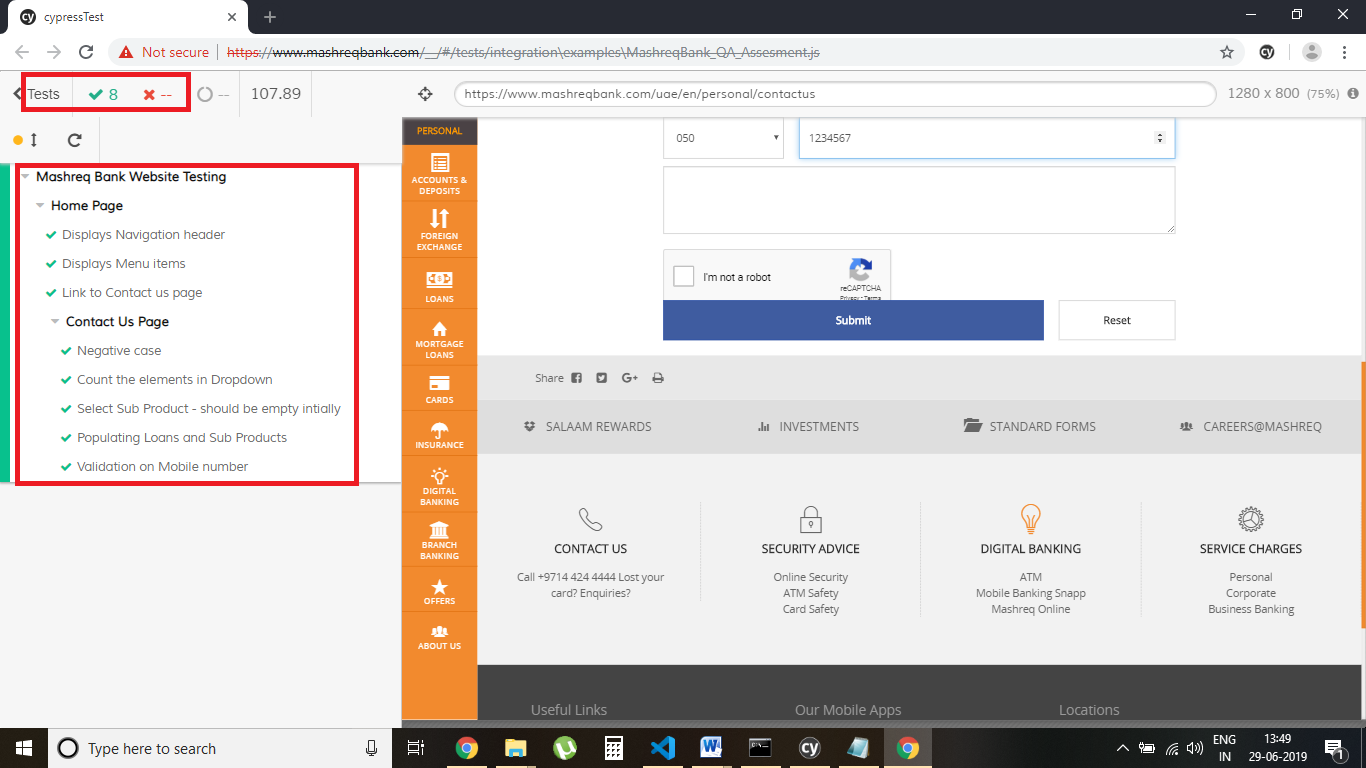Toggle the auto-scrolling arrow icon
Image resolution: width=1366 pixels, height=768 pixels.
pyautogui.click(x=33, y=140)
